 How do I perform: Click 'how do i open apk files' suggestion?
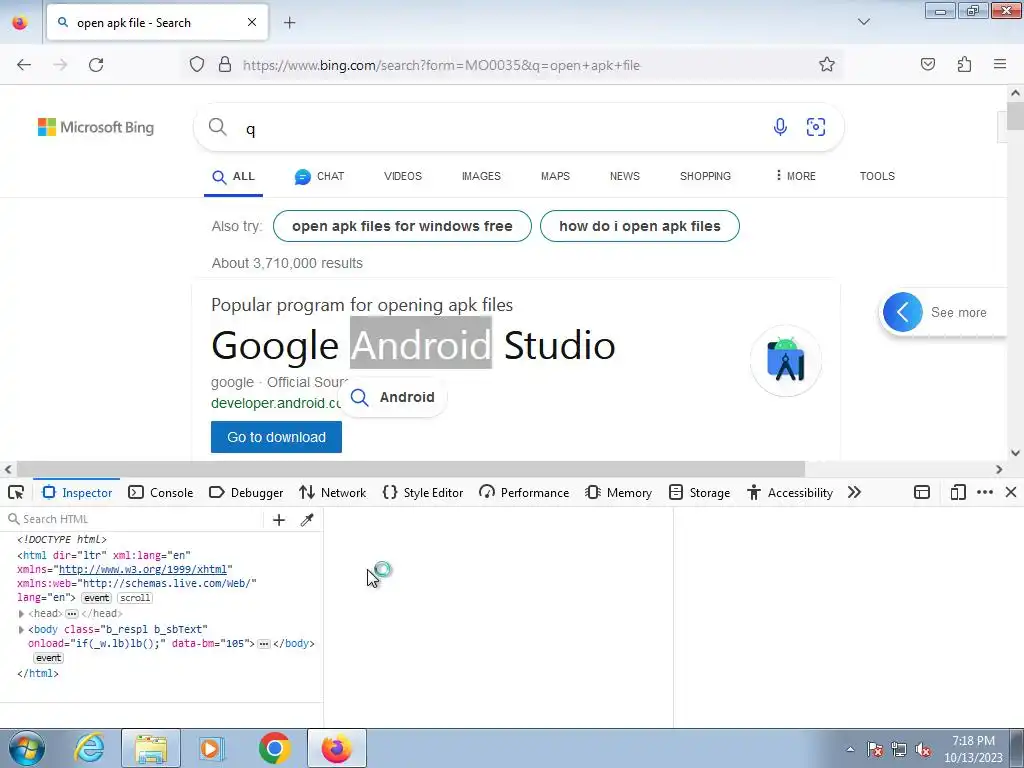639,226
